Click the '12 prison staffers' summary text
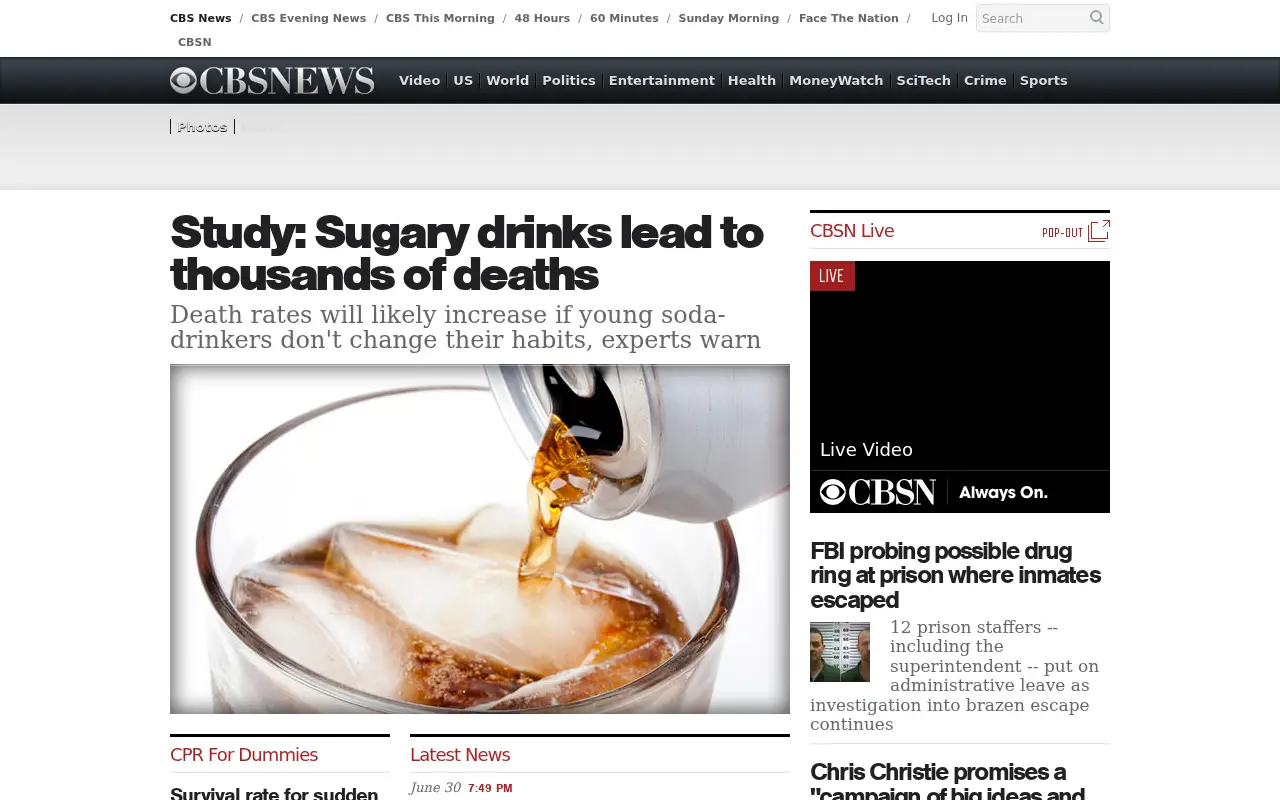Screen dimensions: 1280x800 pyautogui.click(x=954, y=675)
